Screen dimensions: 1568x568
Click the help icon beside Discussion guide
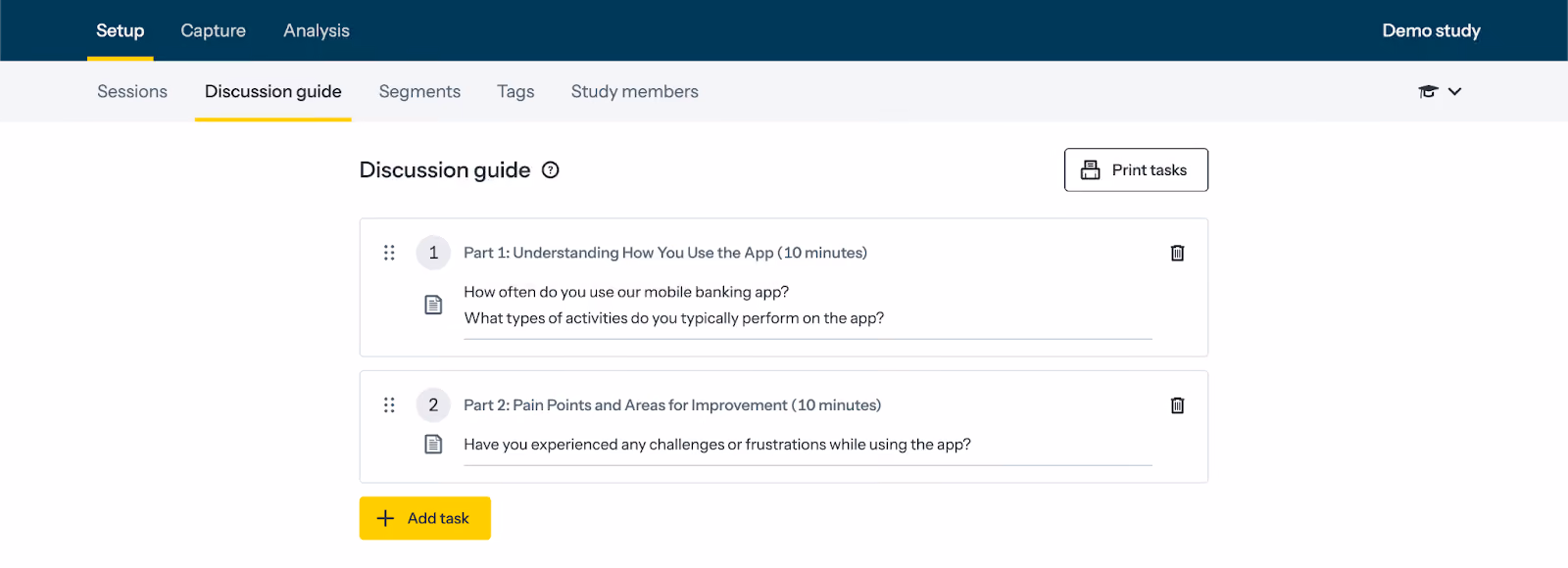pos(551,170)
